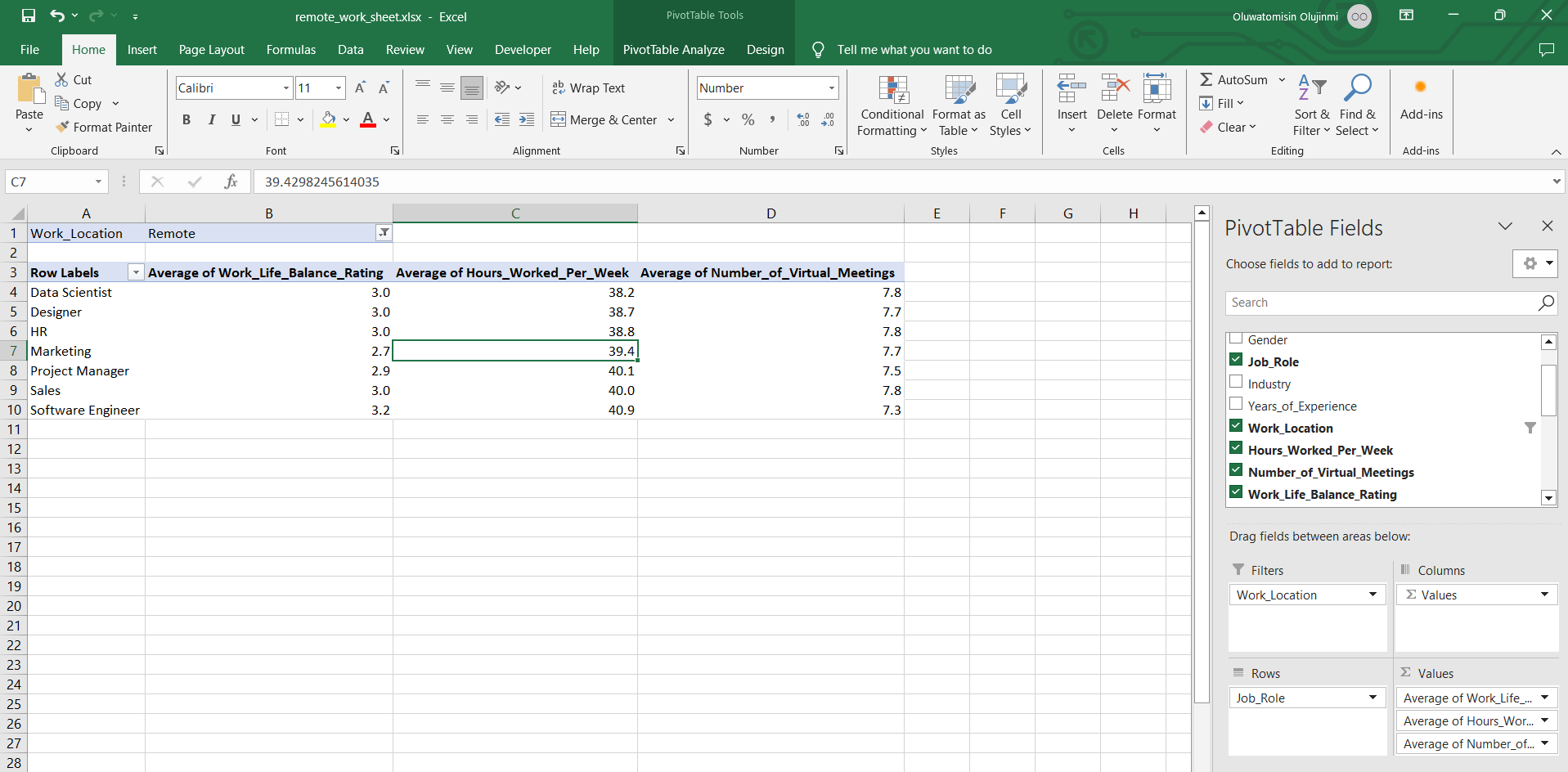This screenshot has height=772, width=1568.
Task: Open Sort & Filter options
Action: tap(1311, 106)
